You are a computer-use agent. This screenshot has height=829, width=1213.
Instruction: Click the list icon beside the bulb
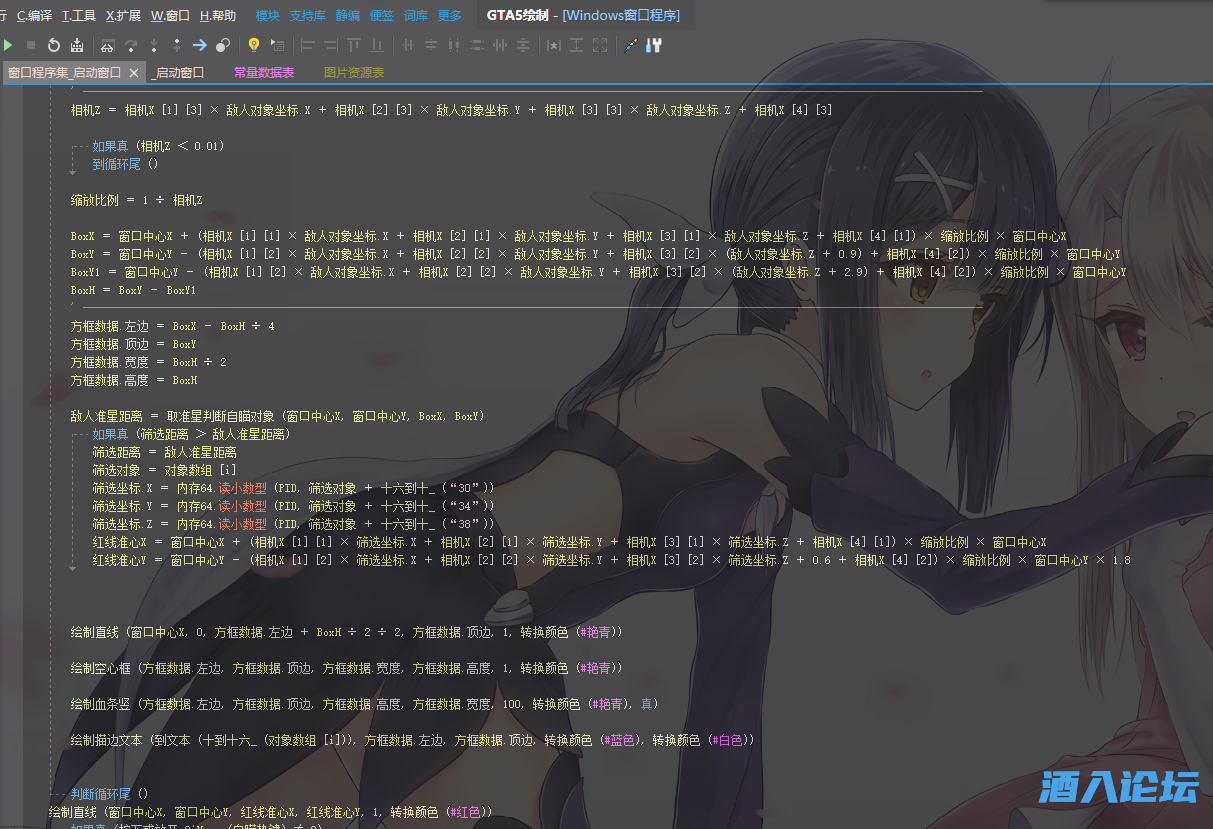click(277, 45)
